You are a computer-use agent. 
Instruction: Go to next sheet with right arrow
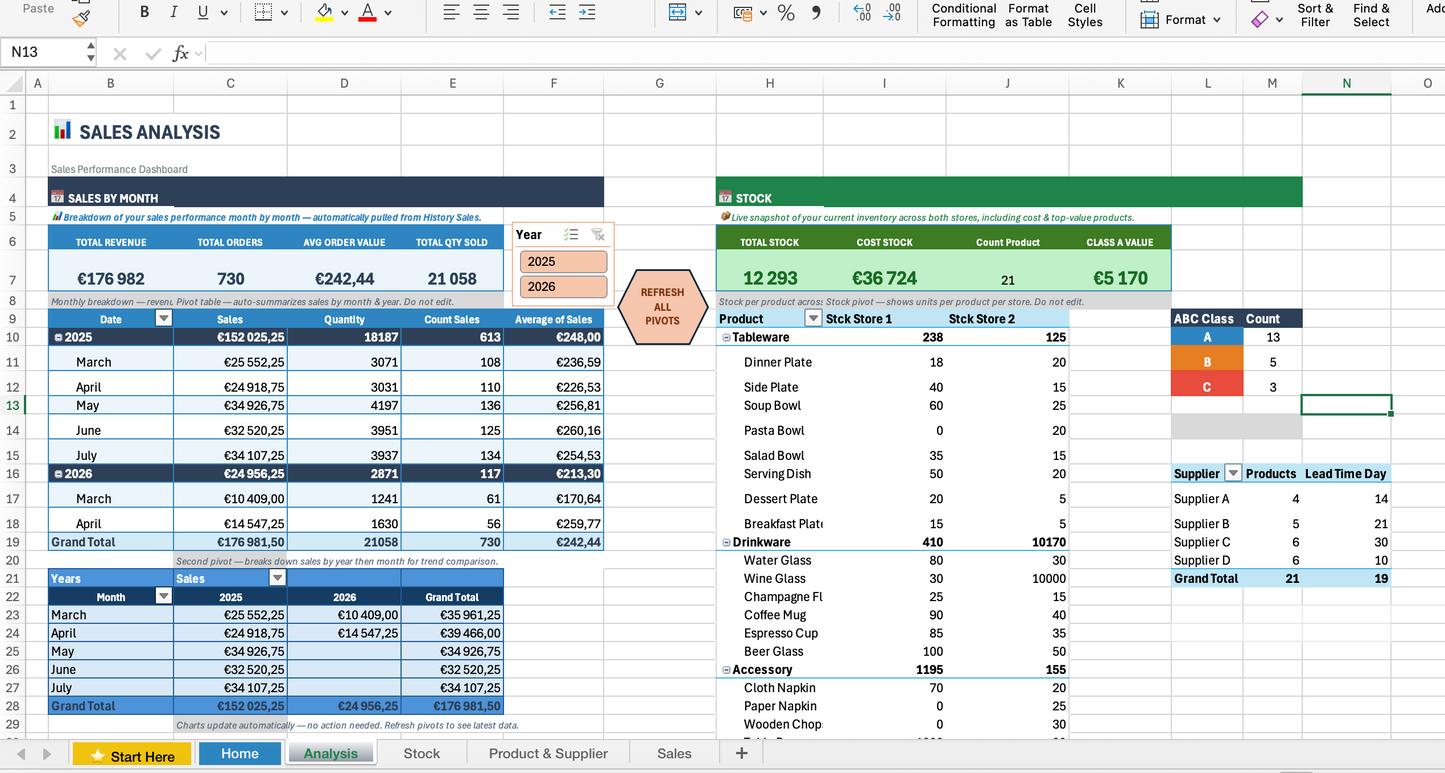(48, 754)
